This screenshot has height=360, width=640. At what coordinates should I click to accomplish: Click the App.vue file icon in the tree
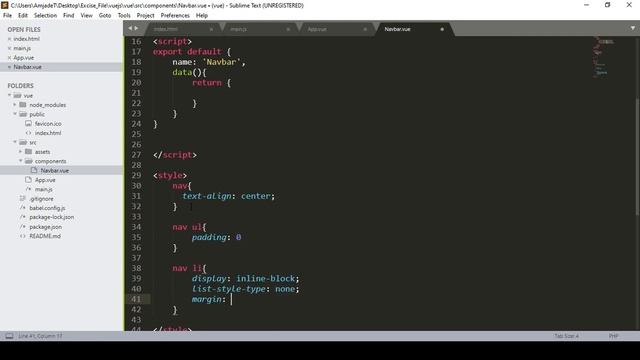29,180
